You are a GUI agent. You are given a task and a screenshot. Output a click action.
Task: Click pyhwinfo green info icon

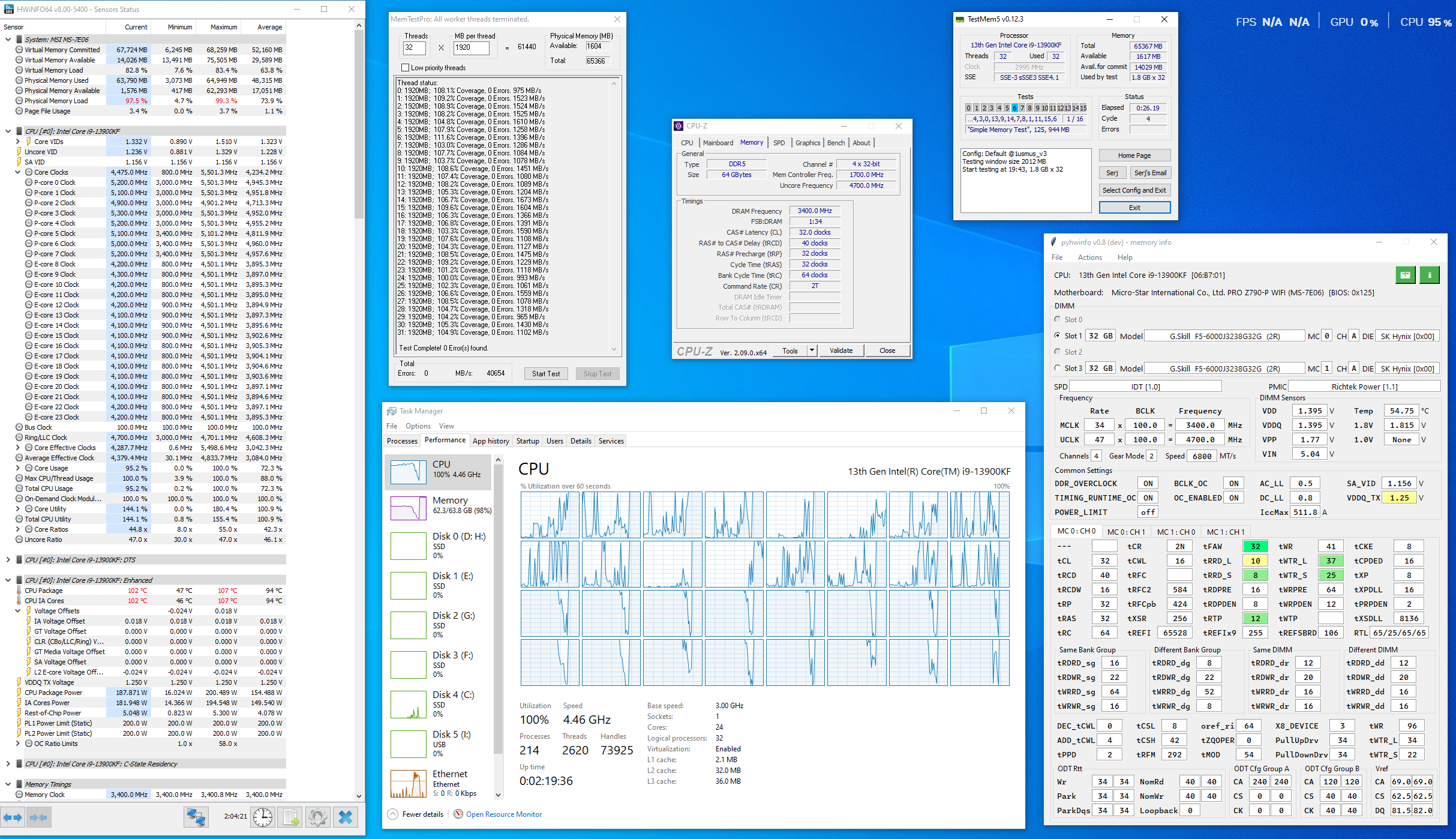1430,275
